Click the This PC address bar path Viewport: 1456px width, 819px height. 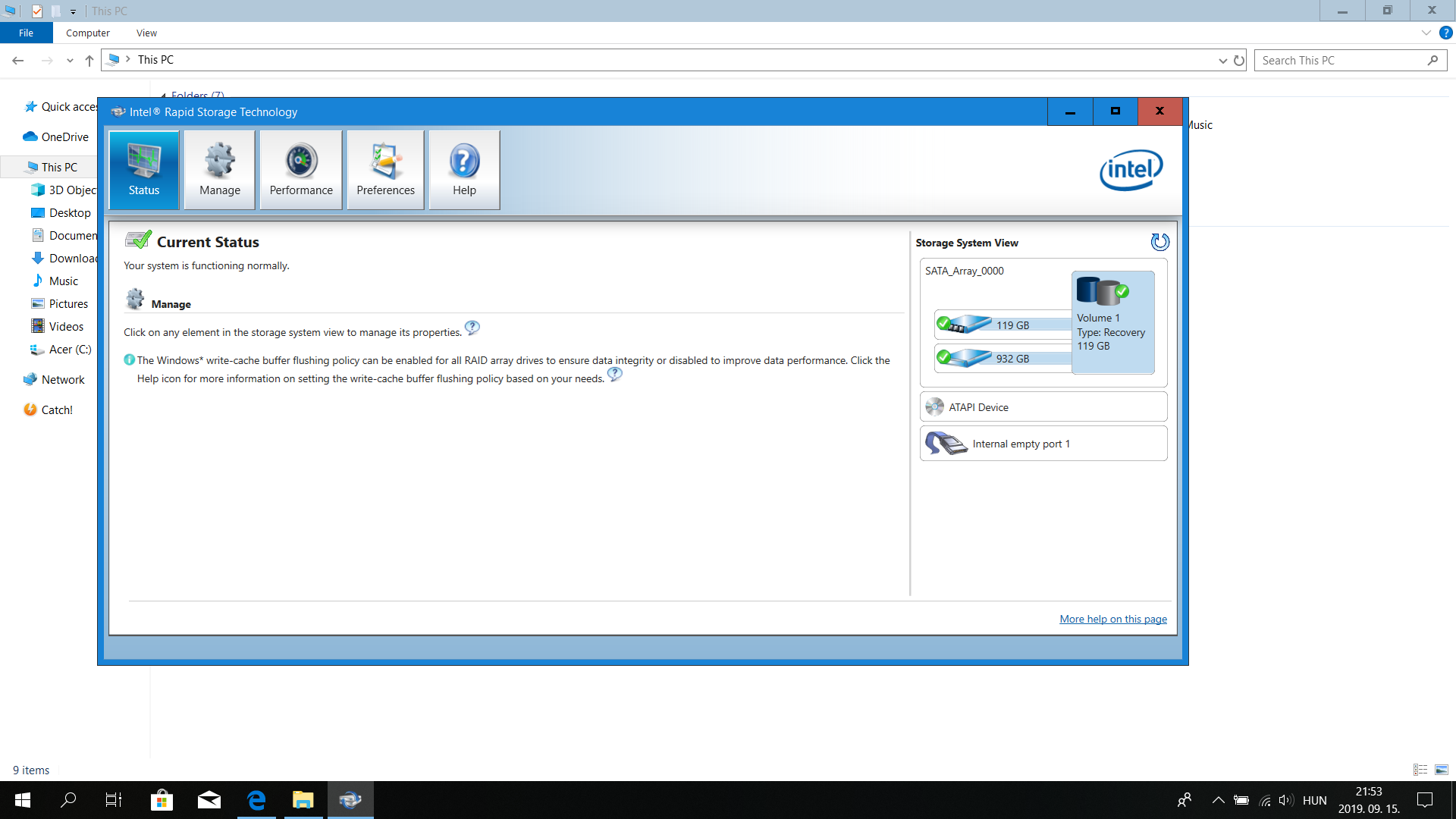[x=155, y=59]
